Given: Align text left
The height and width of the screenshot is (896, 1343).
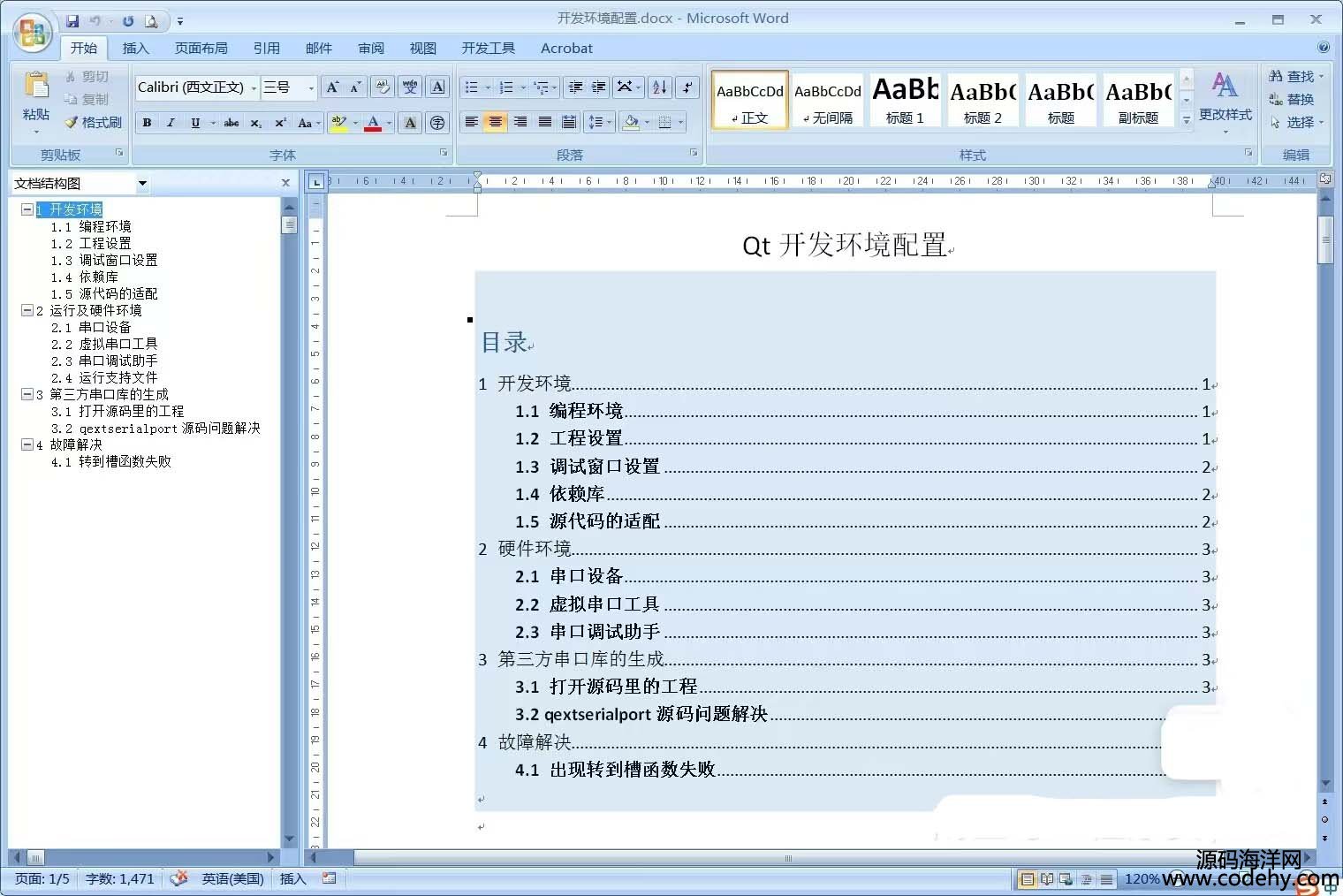Looking at the screenshot, I should [472, 122].
